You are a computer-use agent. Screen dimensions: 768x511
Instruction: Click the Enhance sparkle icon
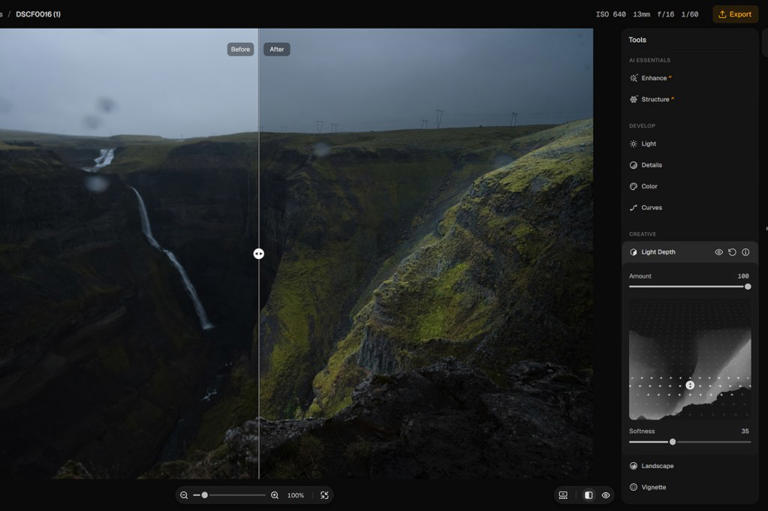pyautogui.click(x=633, y=78)
